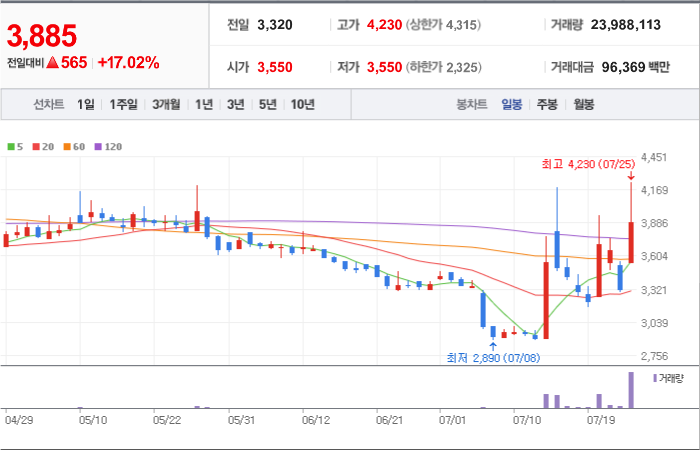Click the 06/12 date axis label
The width and height of the screenshot is (700, 450).
[316, 420]
